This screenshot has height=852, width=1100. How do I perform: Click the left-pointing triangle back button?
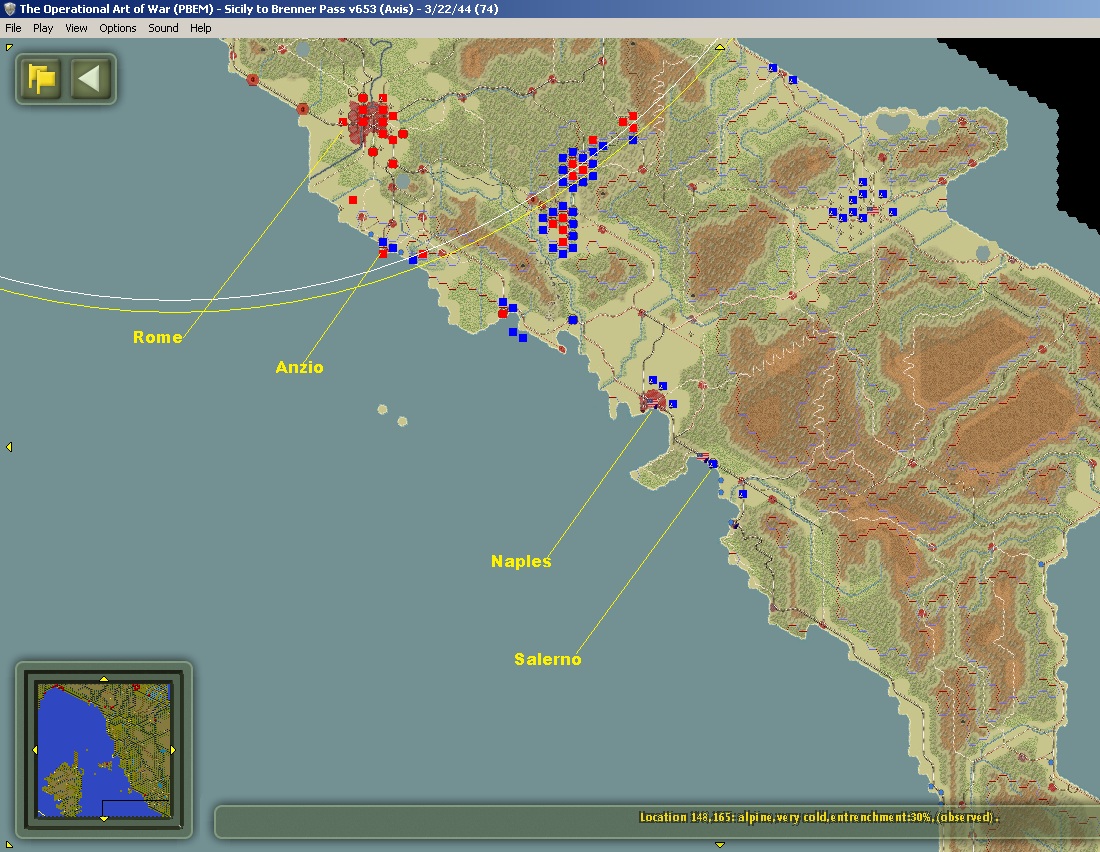[x=90, y=78]
